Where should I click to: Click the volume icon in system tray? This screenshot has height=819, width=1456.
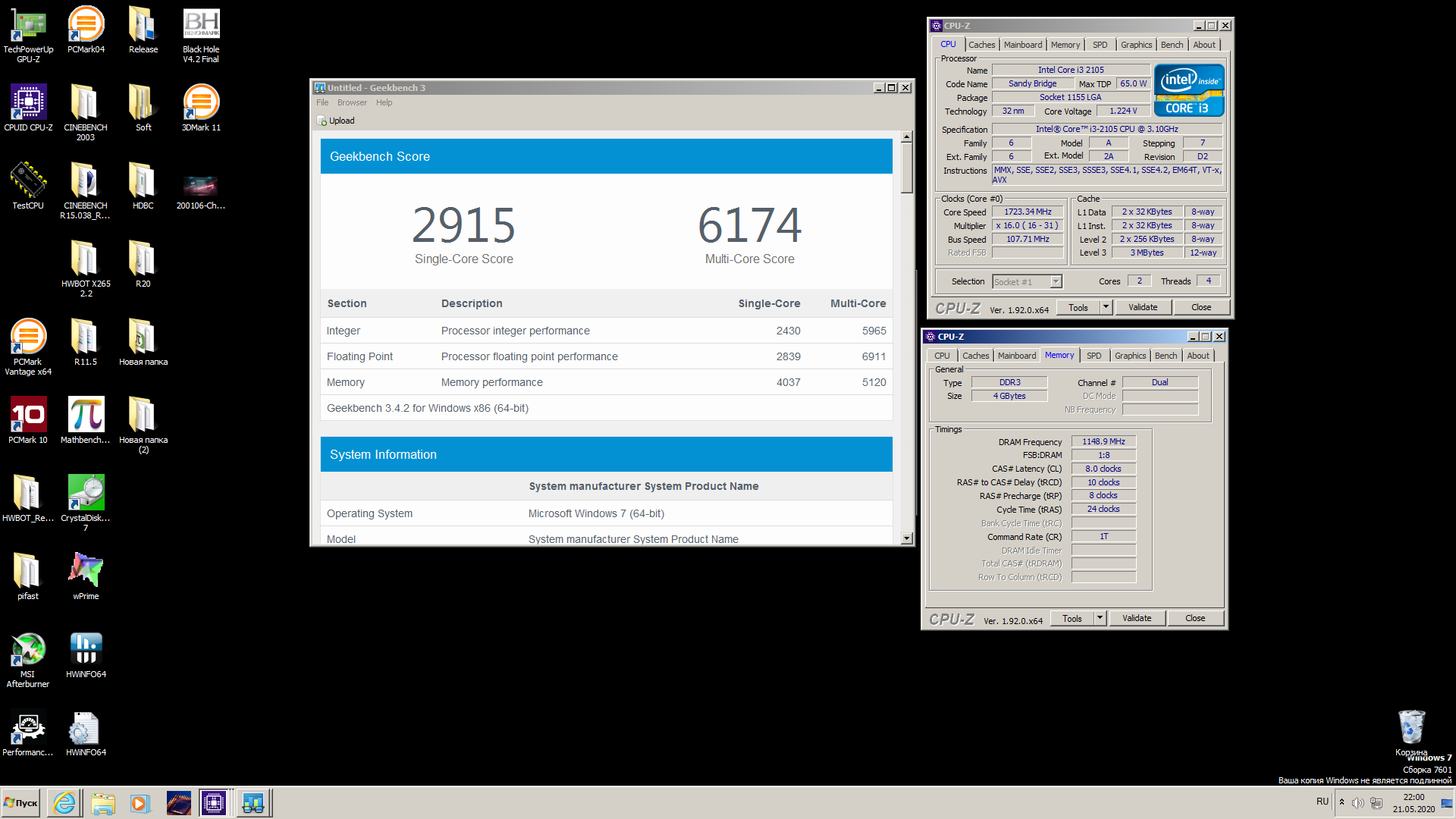pos(1357,802)
